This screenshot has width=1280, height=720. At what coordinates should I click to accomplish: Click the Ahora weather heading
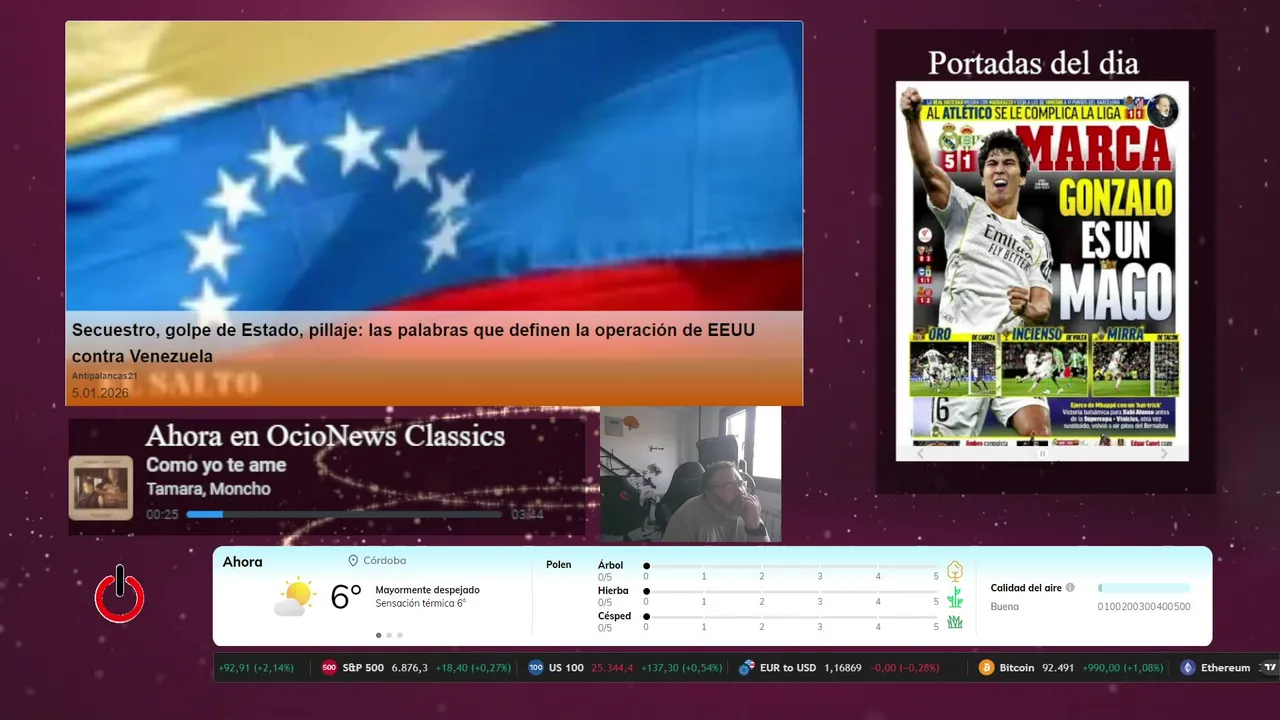(242, 562)
